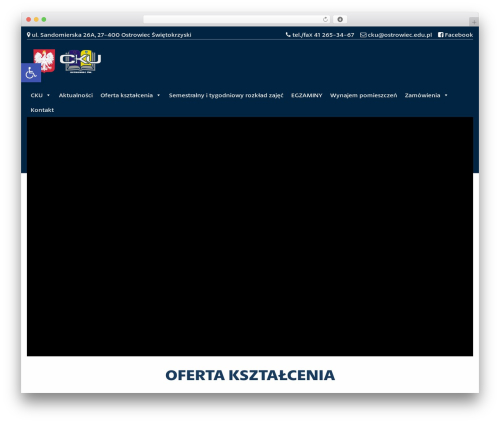The height and width of the screenshot is (423, 500).
Task: Expand the Zamówienia menu arrow
Action: point(446,95)
